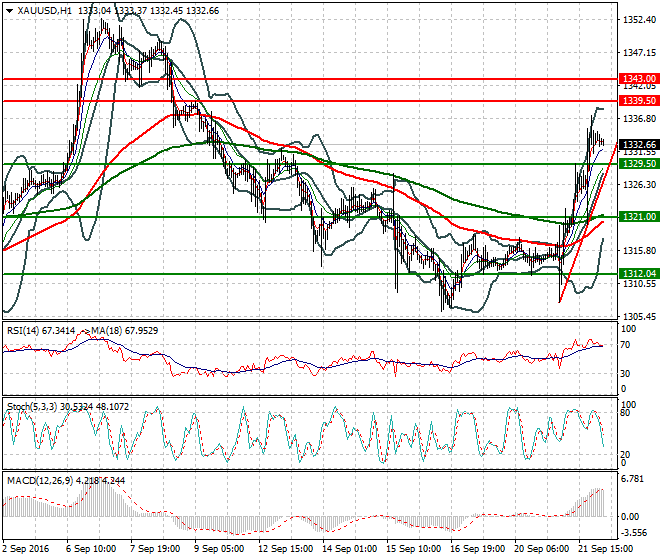Viewport: 660px width, 560px height.
Task: Click the Stochastic scale level 20
Action: pos(625,455)
